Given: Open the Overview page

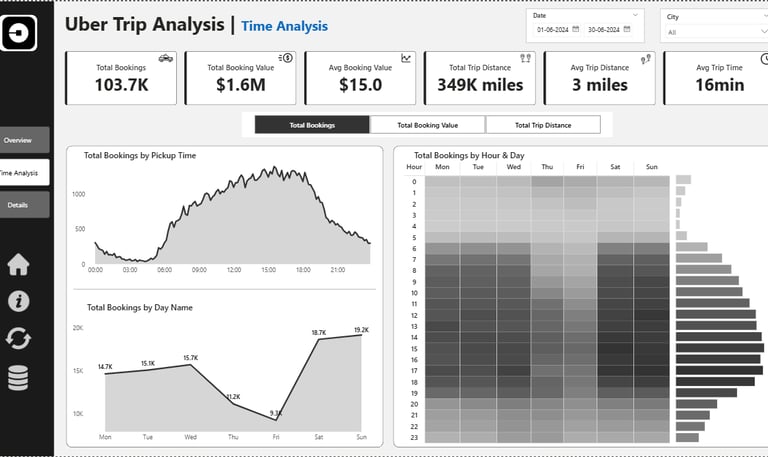Looking at the screenshot, I should point(24,140).
